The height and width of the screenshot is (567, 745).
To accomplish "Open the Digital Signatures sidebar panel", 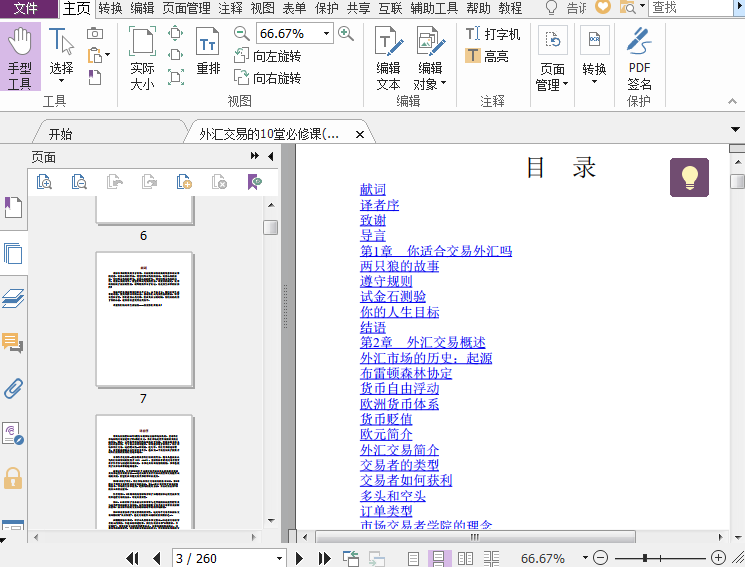I will click(13, 433).
